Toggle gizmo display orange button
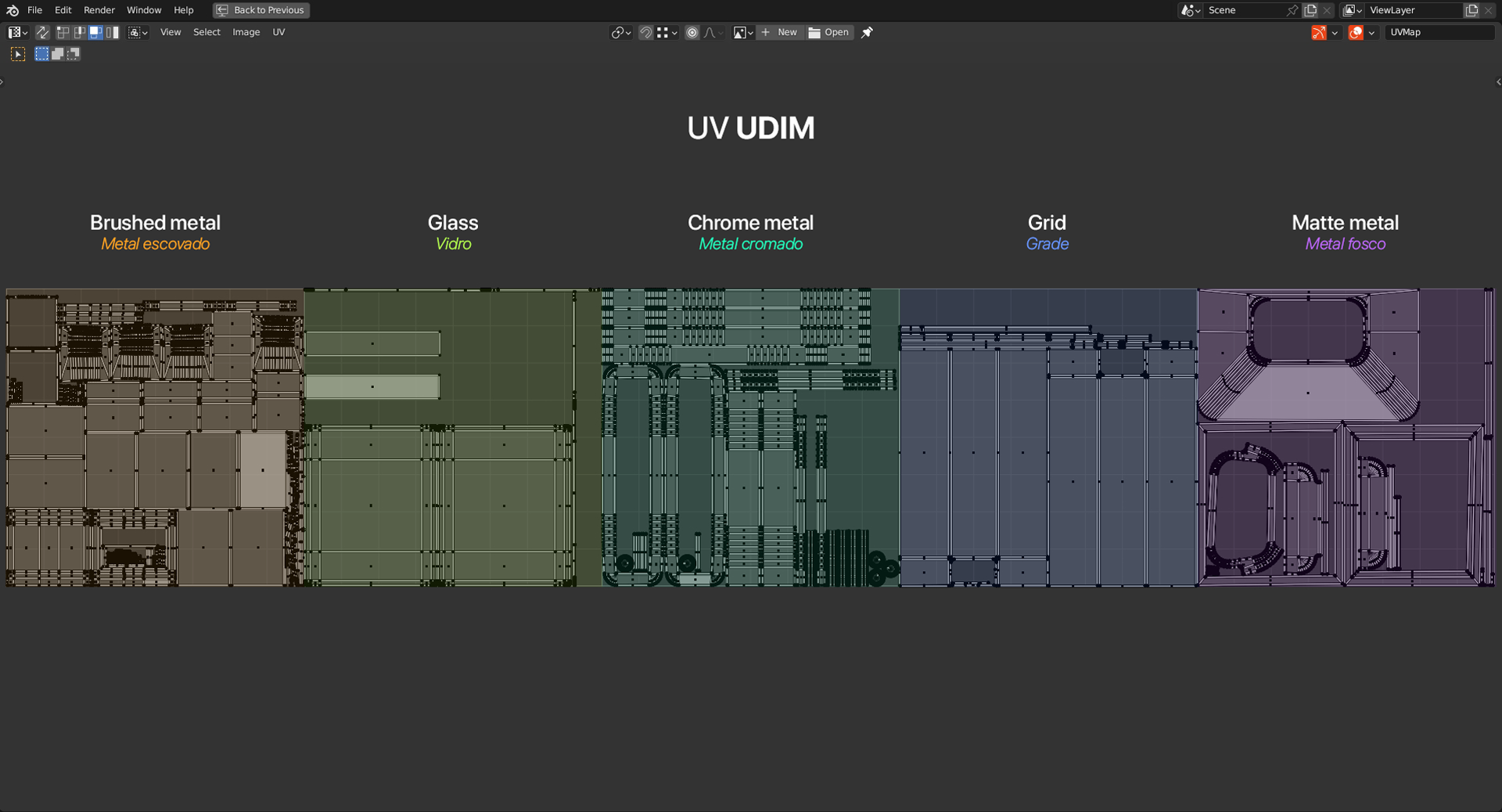Screen dimensions: 1502x812 click(x=1319, y=32)
